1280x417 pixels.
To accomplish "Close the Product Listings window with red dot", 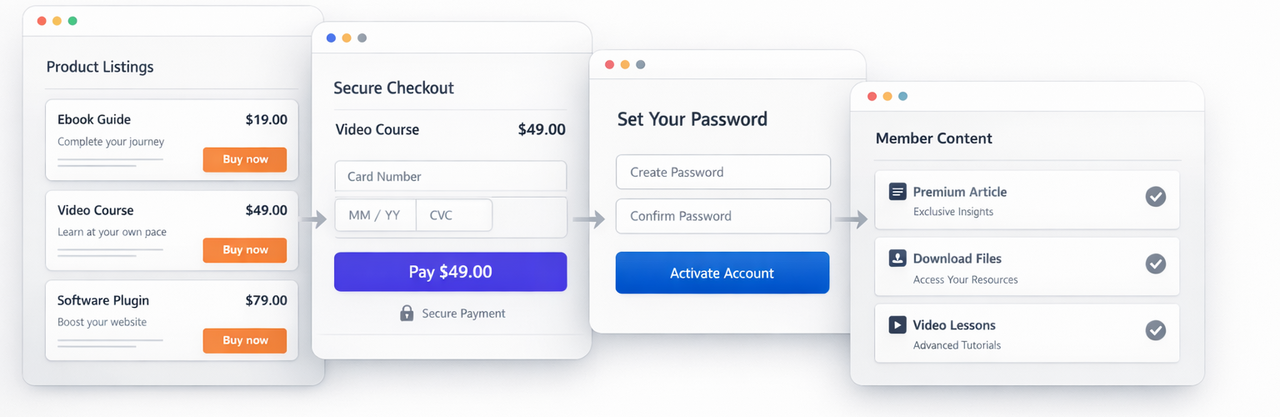I will (x=41, y=21).
